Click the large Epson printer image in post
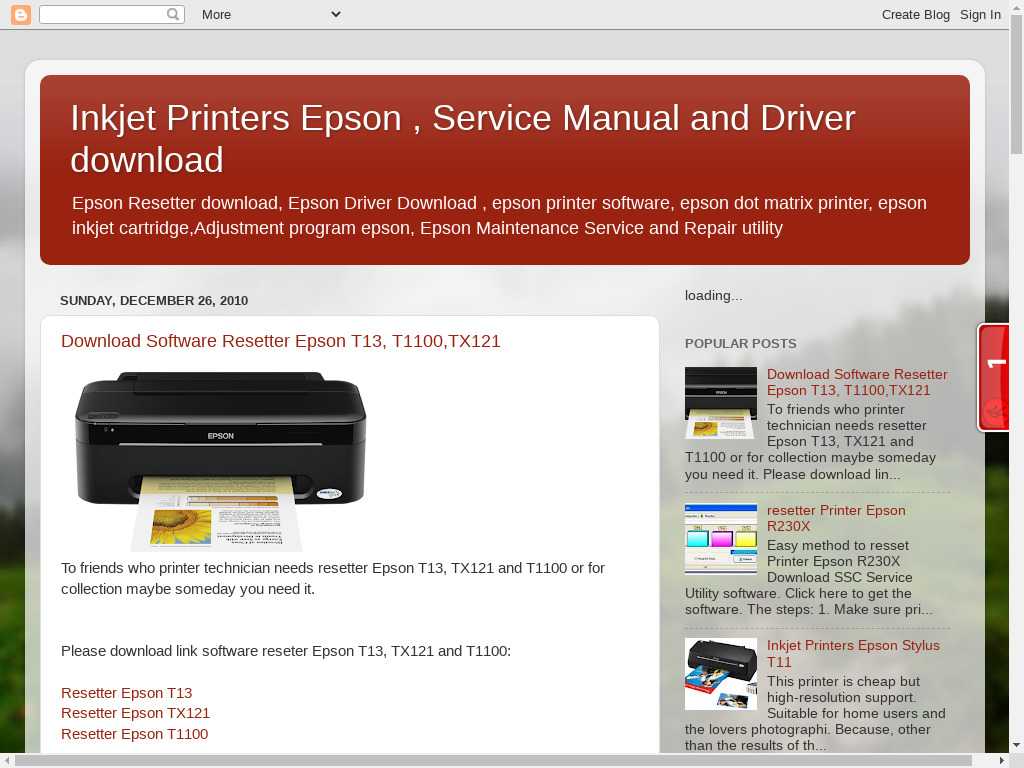1024x768 pixels. [x=221, y=461]
